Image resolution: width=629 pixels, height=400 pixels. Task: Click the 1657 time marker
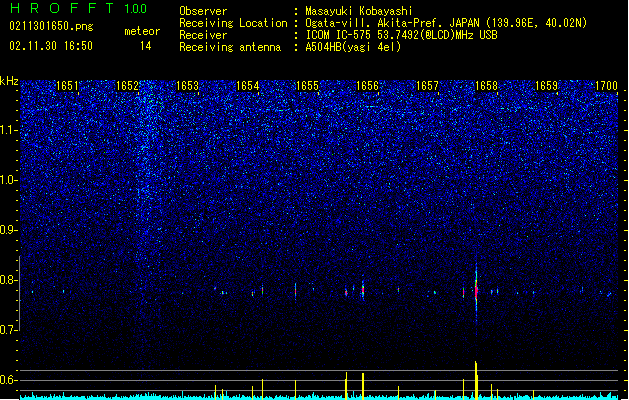point(428,86)
